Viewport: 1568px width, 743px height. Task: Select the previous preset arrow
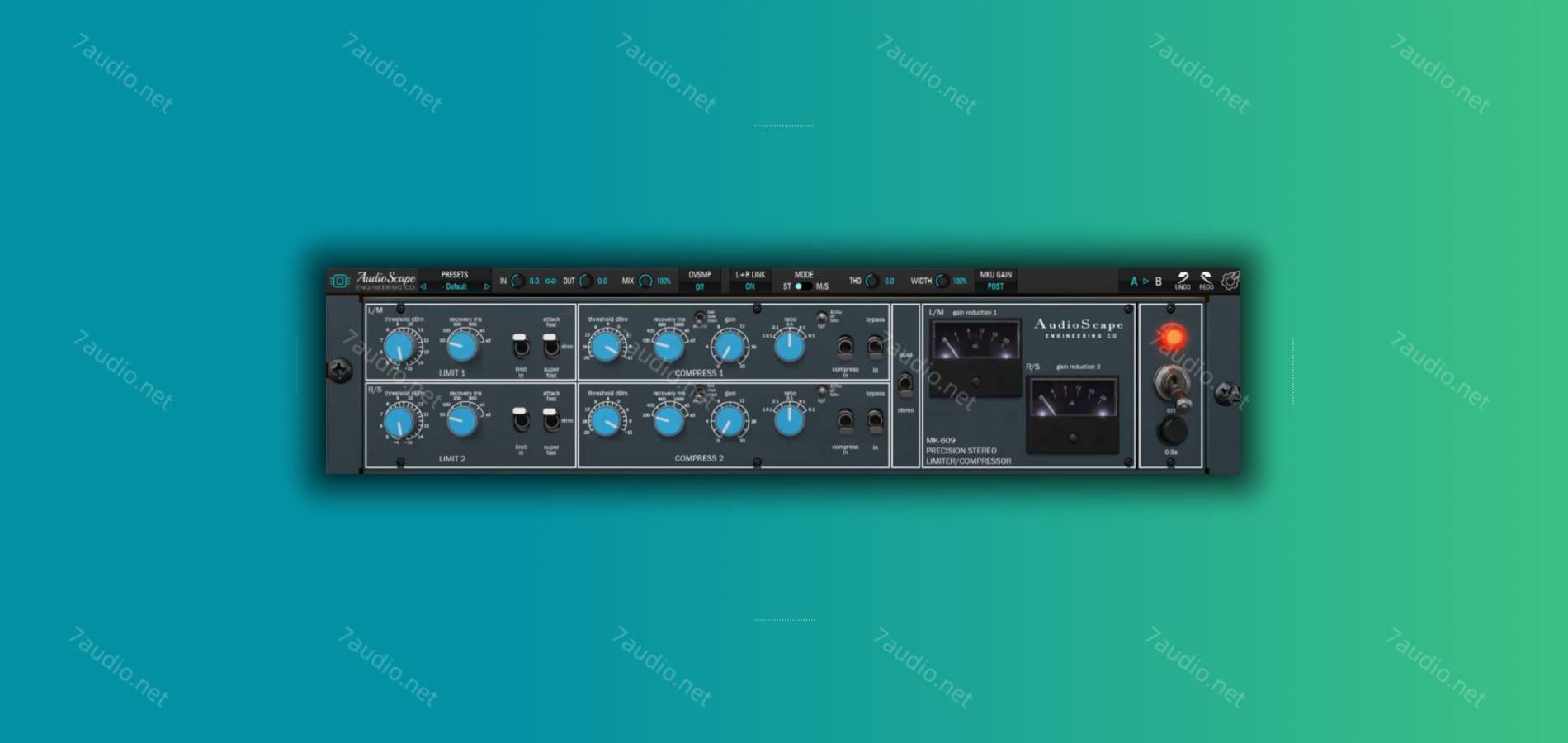pos(423,286)
